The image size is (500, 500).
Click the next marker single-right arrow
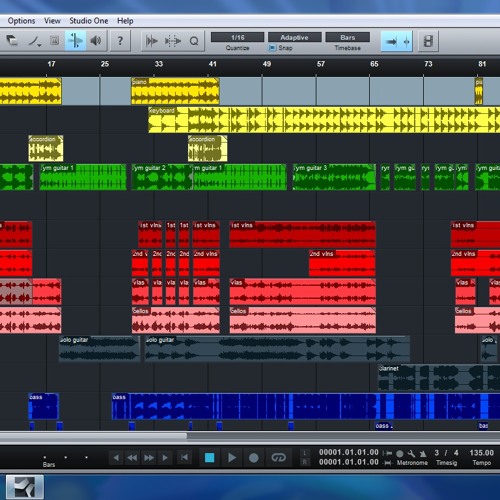coord(165,458)
